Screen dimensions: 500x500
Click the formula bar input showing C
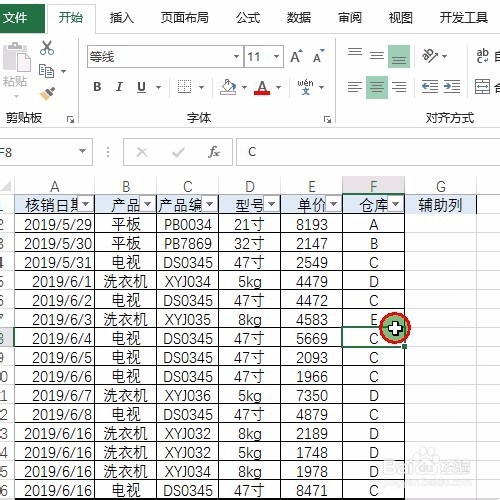click(x=368, y=152)
